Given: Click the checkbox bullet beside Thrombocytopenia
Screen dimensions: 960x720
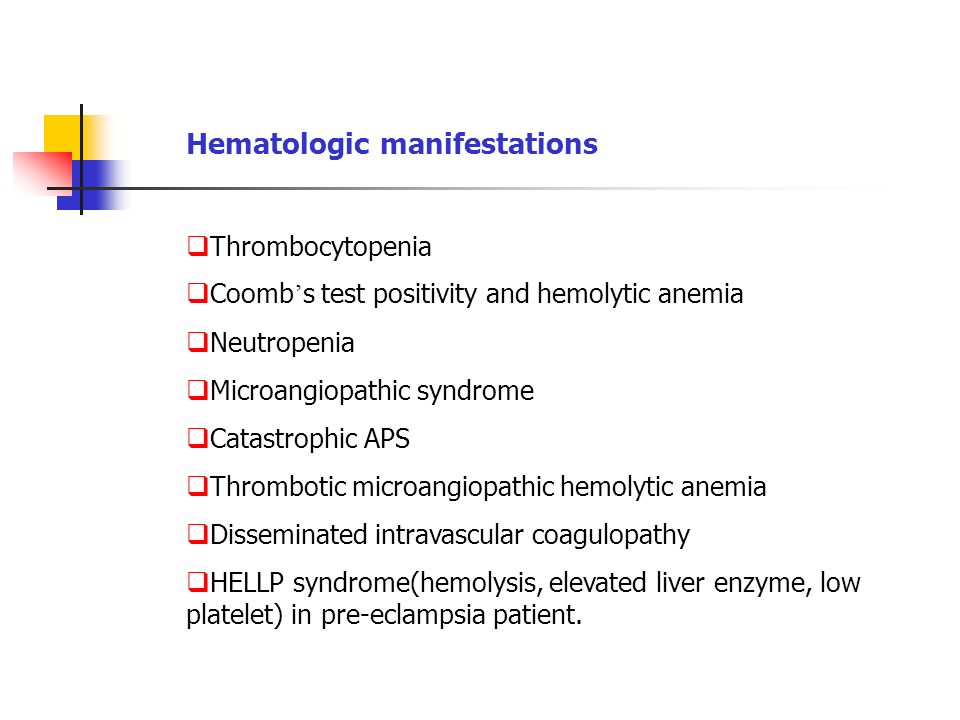Looking at the screenshot, I should point(197,246).
